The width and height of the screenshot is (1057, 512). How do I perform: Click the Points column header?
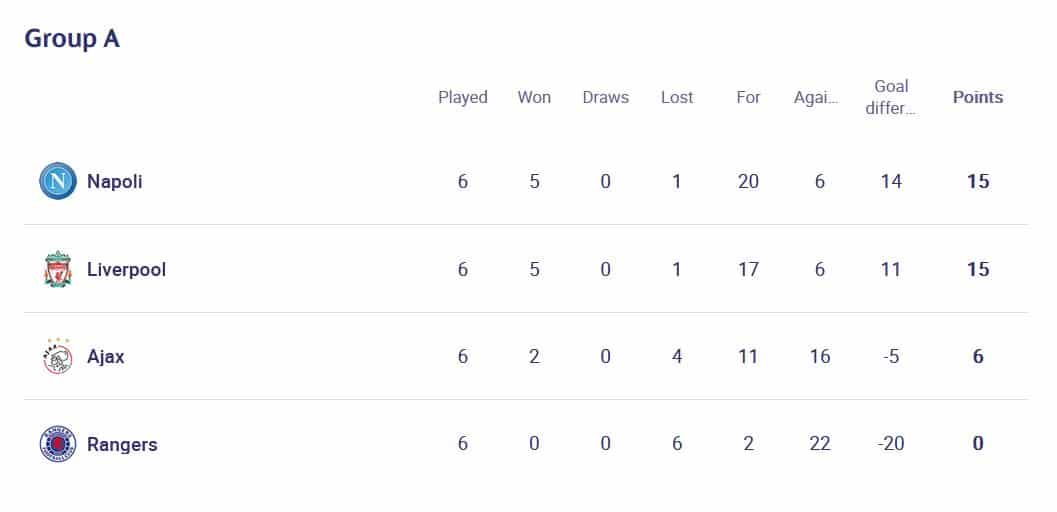(978, 98)
